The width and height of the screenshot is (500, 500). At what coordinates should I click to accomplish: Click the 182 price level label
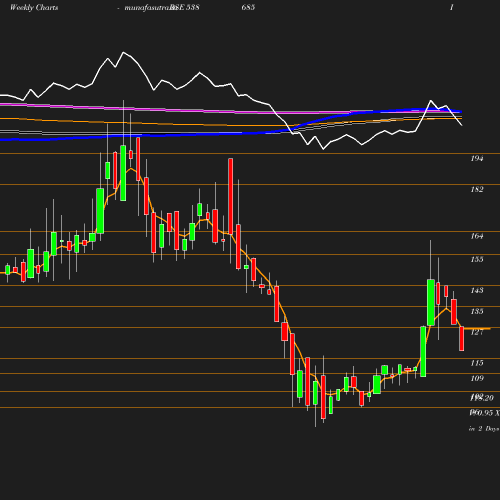[477, 189]
